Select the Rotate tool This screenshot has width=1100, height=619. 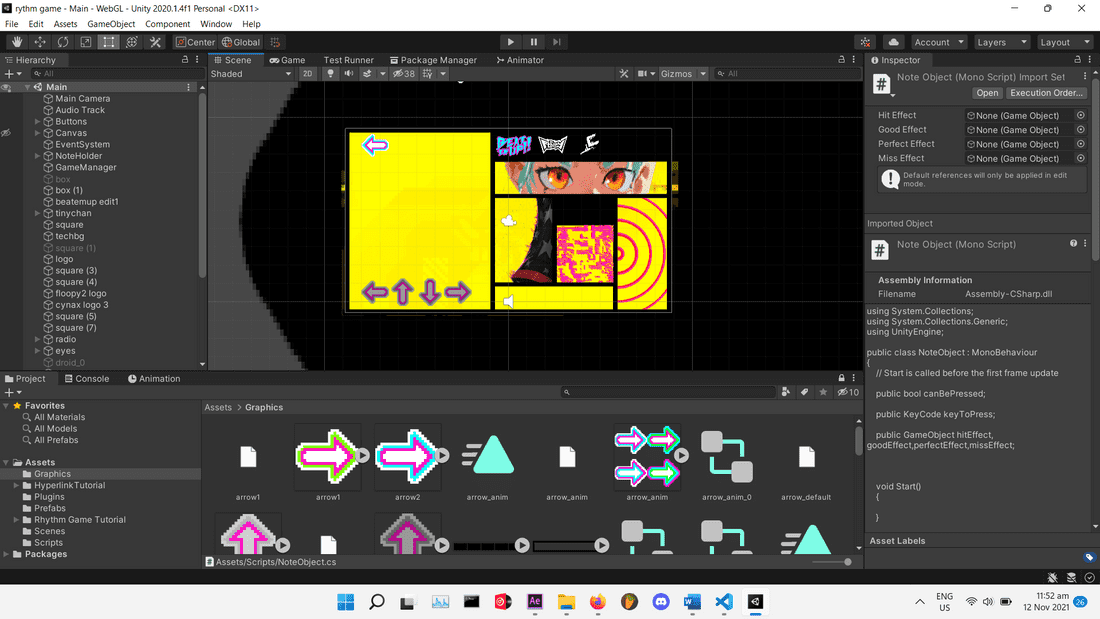pyautogui.click(x=63, y=42)
